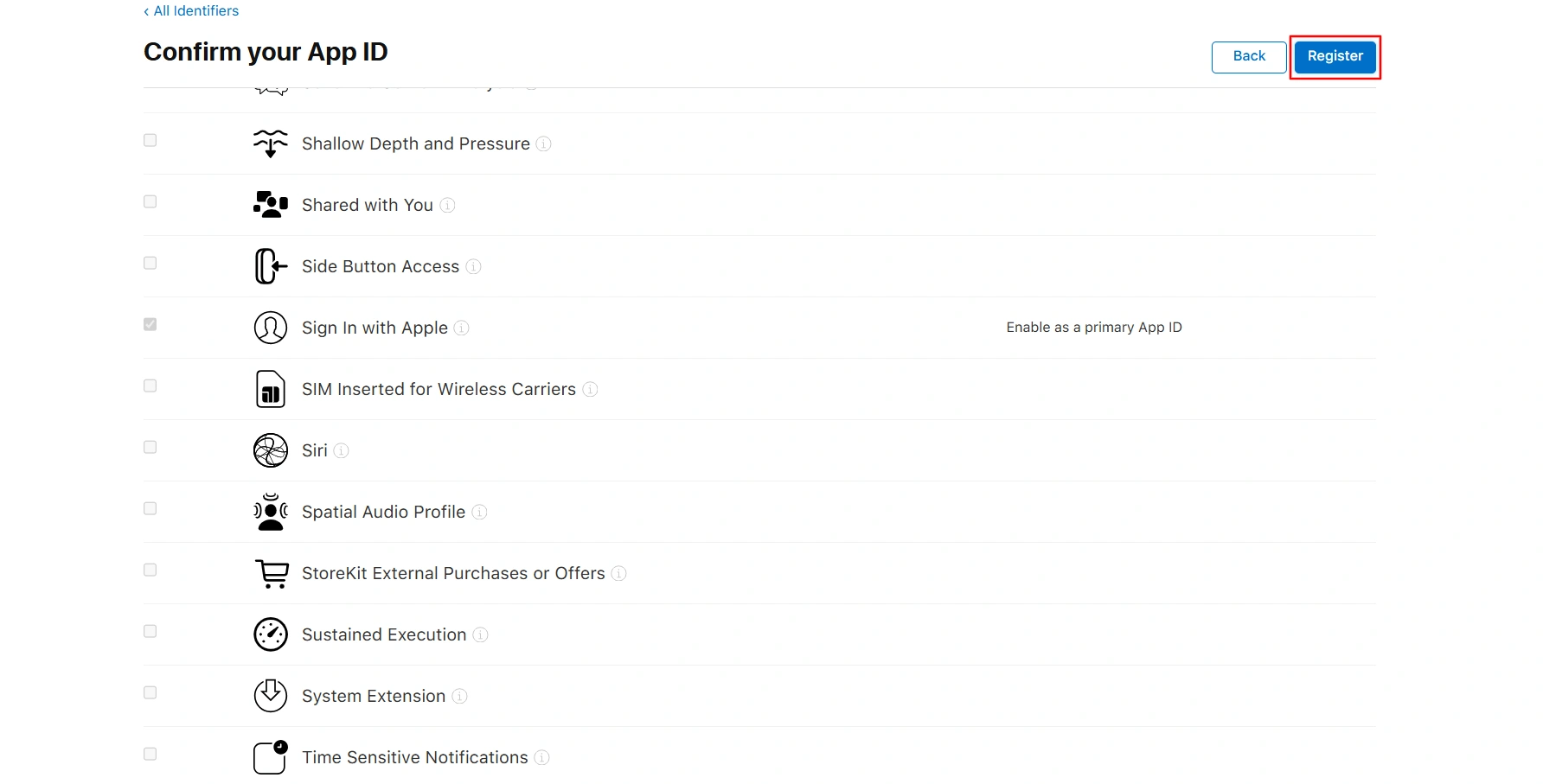Viewport: 1543px width, 784px height.
Task: Click the StoreKit shopping cart icon
Action: [272, 574]
